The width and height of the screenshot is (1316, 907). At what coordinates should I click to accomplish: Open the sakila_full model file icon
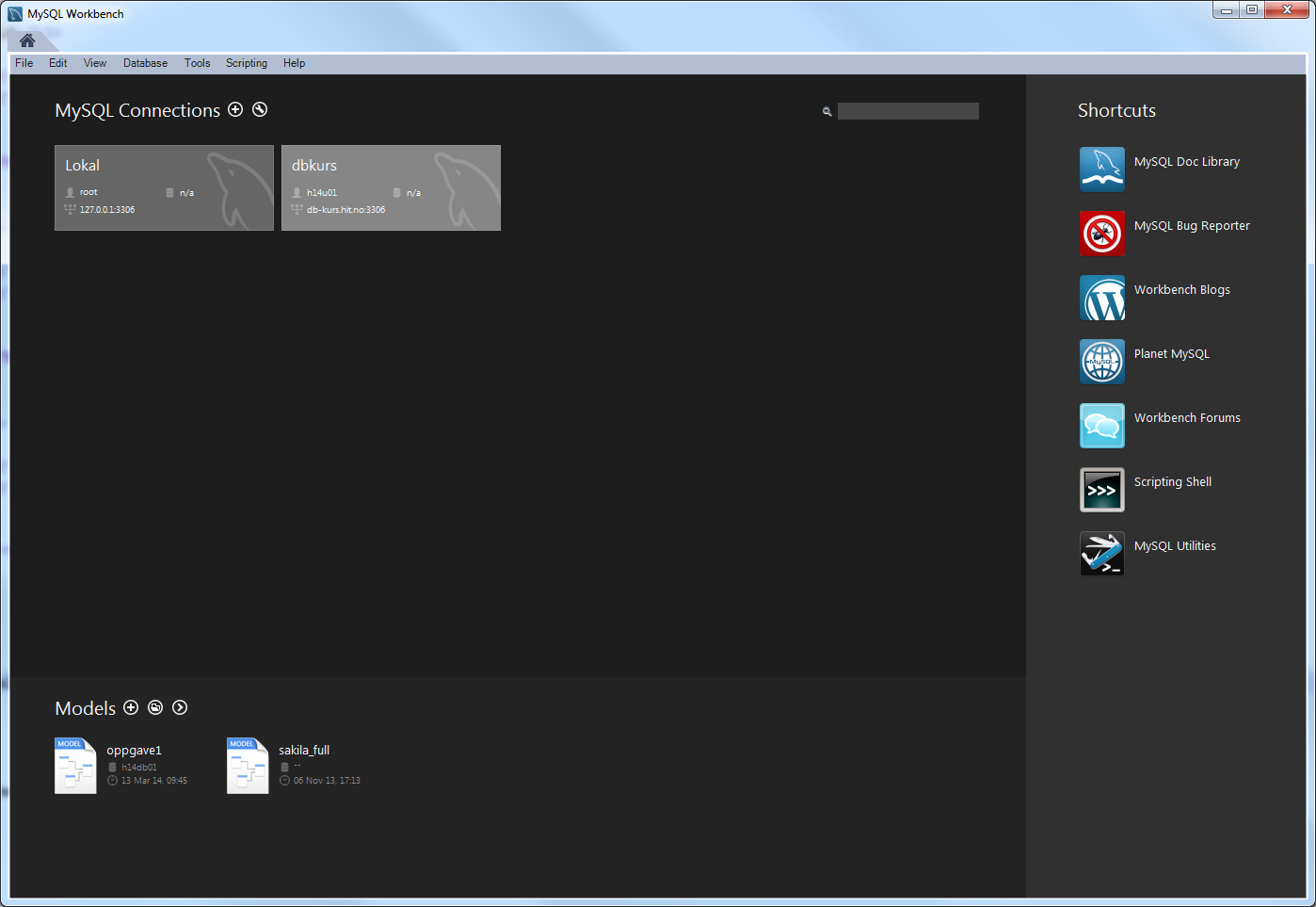[x=248, y=766]
